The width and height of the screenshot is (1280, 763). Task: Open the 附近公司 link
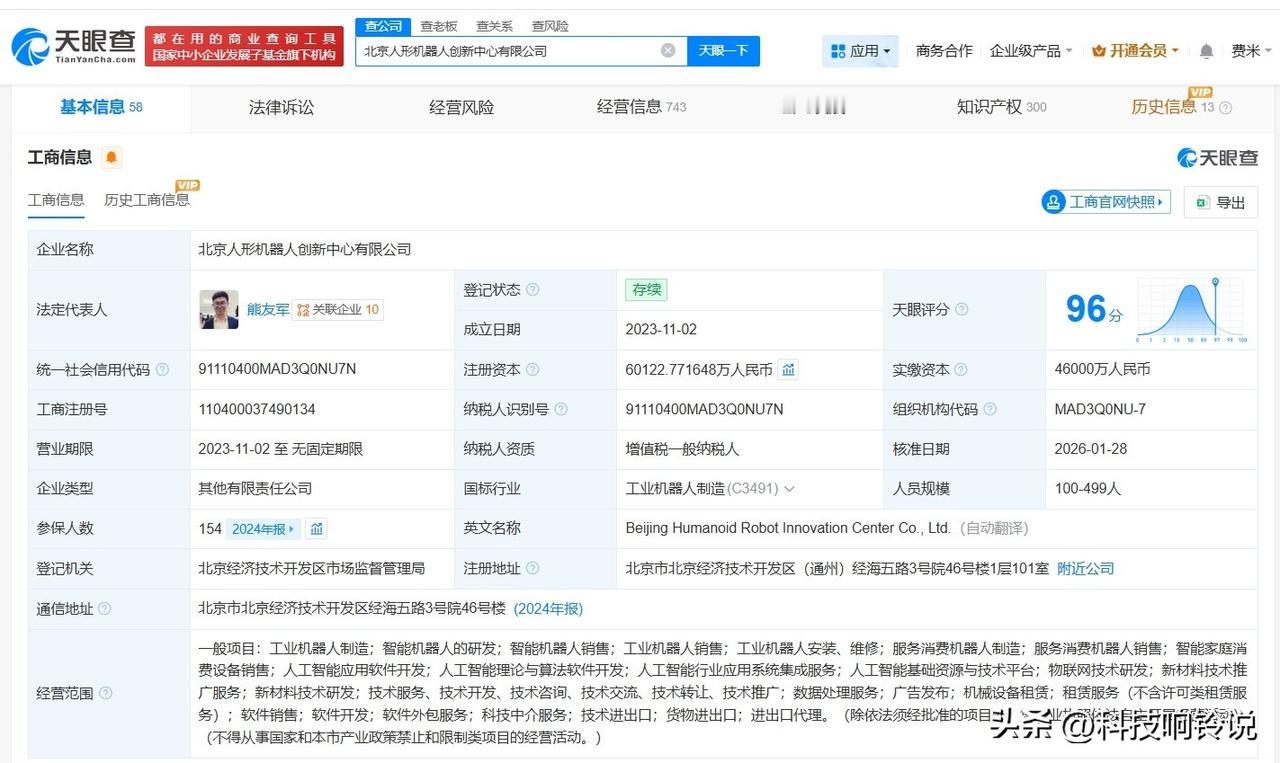point(1085,568)
